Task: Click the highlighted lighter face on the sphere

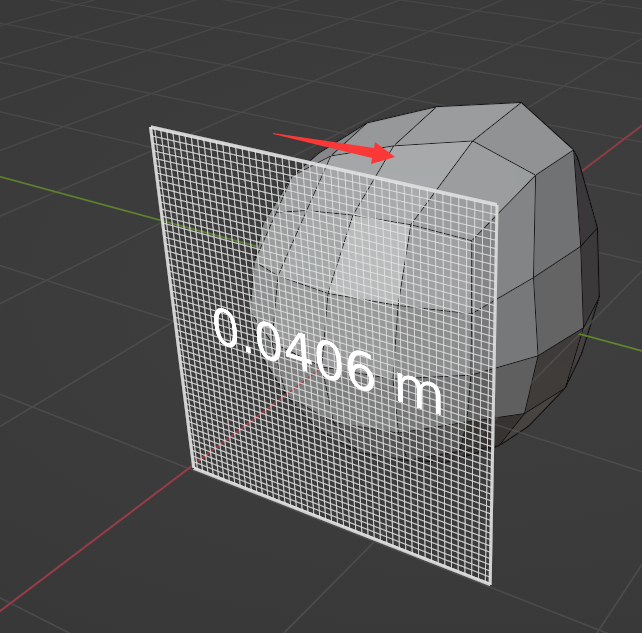Action: [372, 258]
